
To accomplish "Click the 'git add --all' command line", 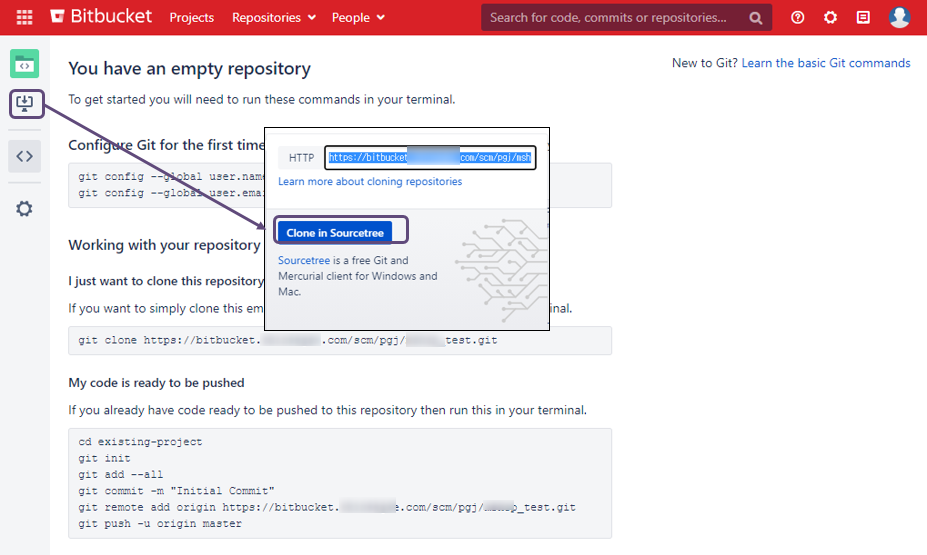I will (x=121, y=475).
